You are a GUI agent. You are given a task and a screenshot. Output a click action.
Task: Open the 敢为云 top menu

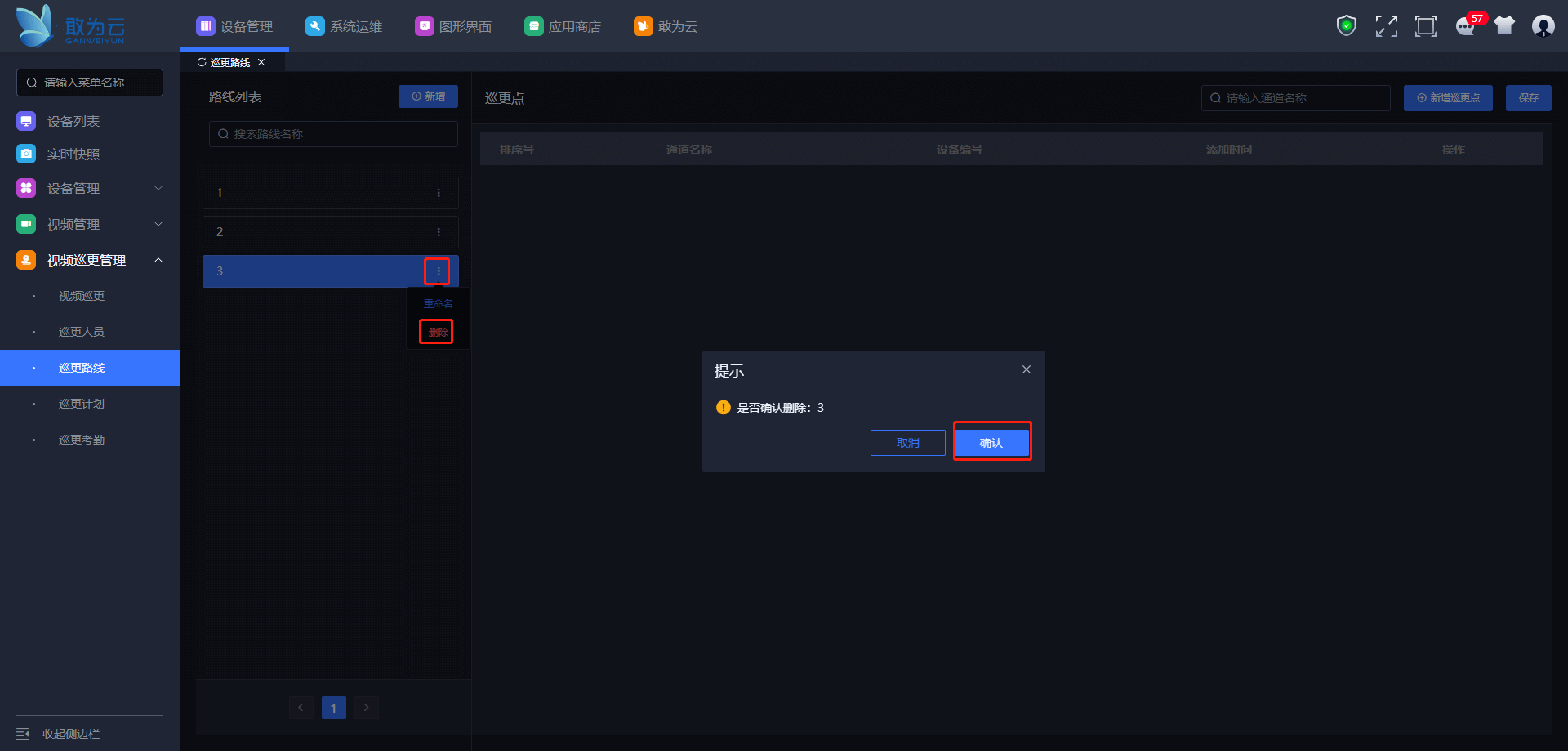click(x=666, y=26)
